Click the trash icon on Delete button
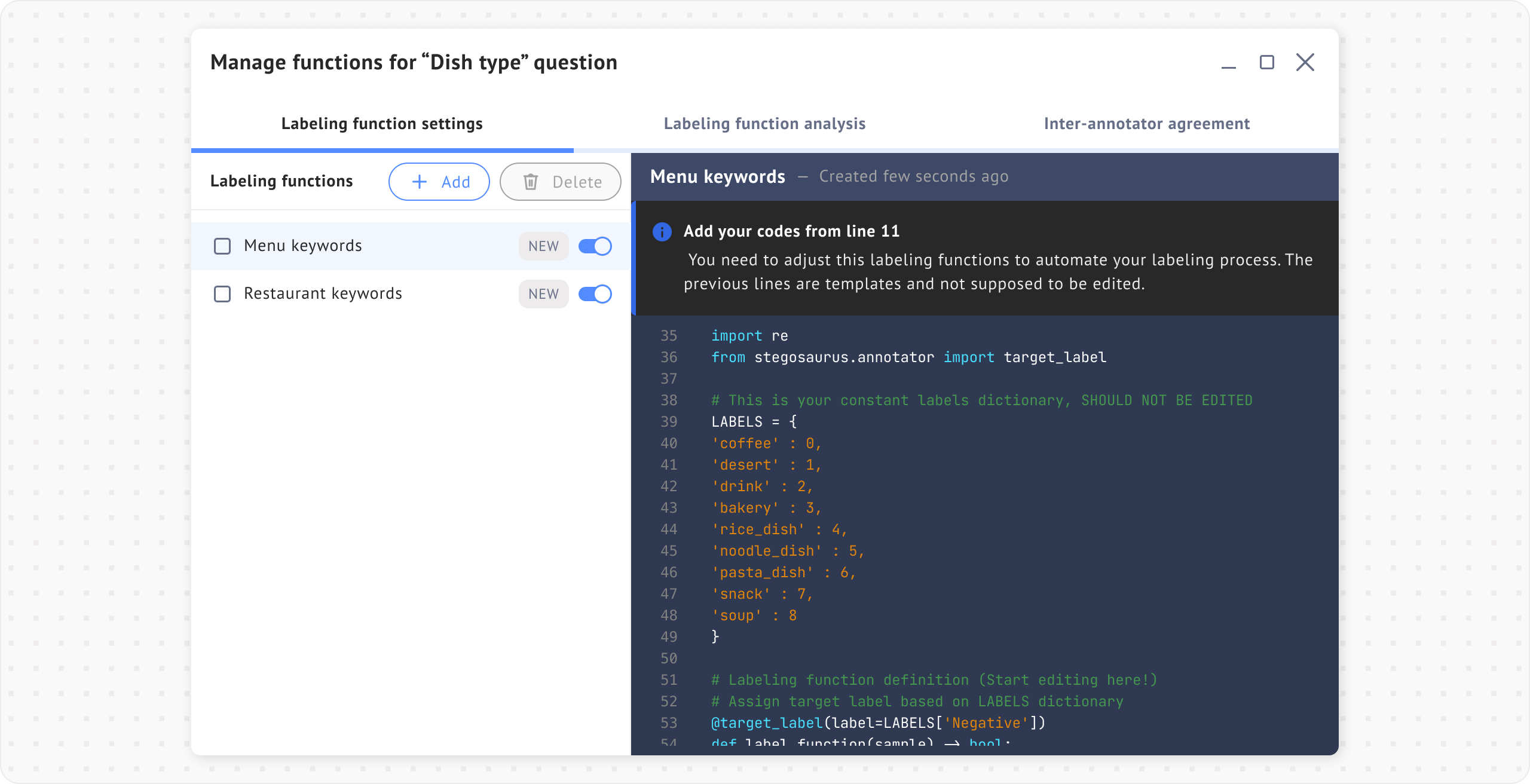Screen dimensions: 1530x784 (x=531, y=182)
